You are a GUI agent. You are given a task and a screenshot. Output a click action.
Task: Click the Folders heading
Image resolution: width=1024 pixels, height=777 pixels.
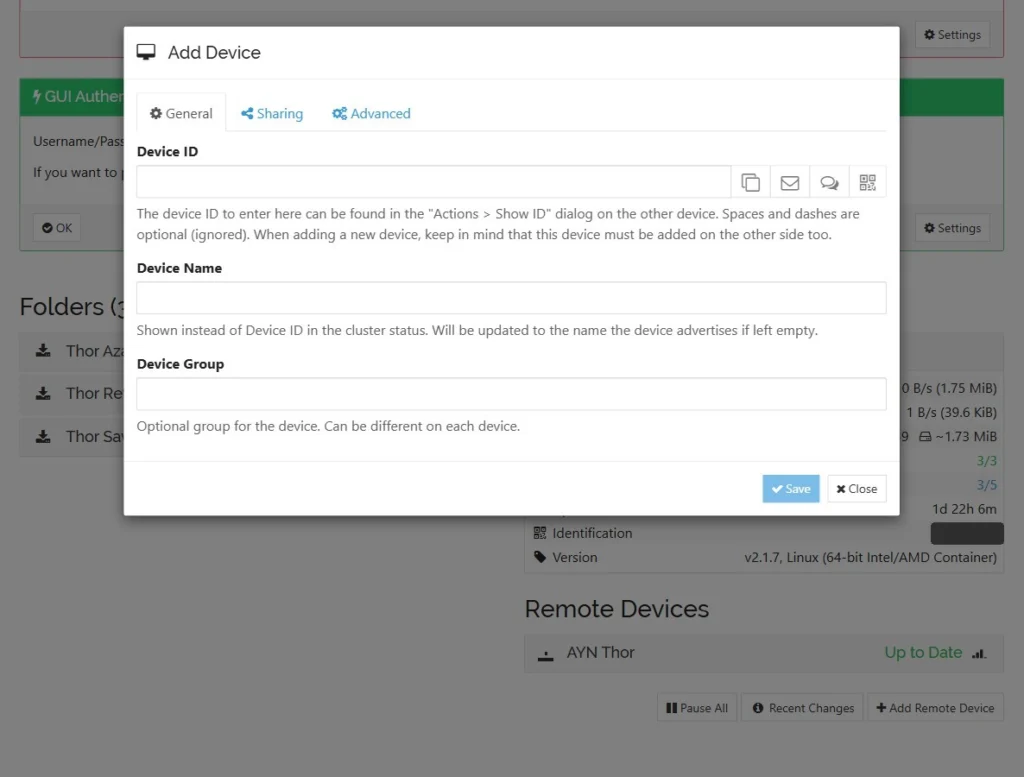point(72,307)
